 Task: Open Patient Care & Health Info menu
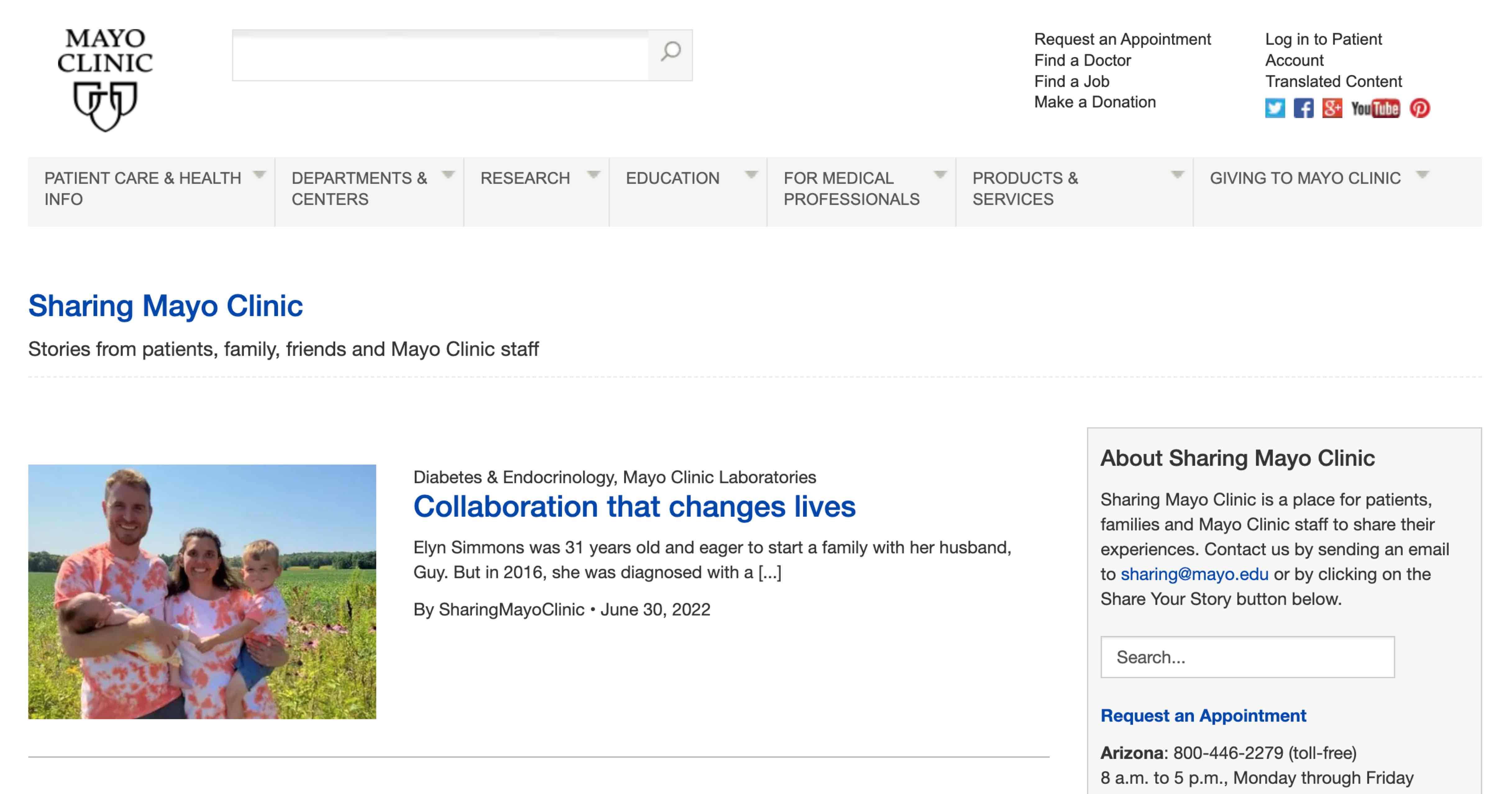(x=143, y=188)
